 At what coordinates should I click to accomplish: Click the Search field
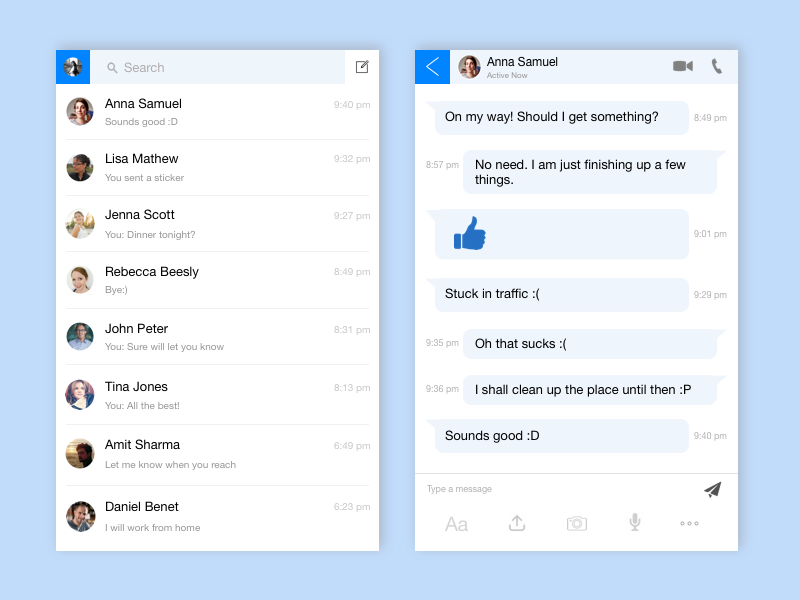pos(217,67)
